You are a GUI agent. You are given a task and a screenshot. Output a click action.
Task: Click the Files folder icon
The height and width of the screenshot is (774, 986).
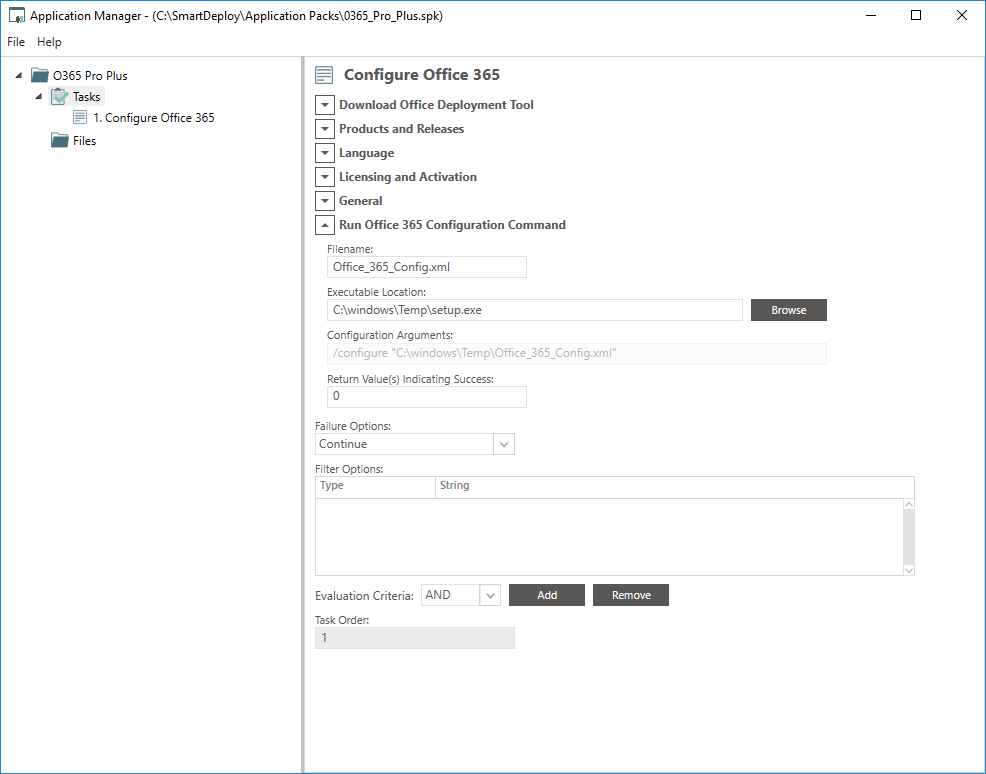[x=60, y=140]
